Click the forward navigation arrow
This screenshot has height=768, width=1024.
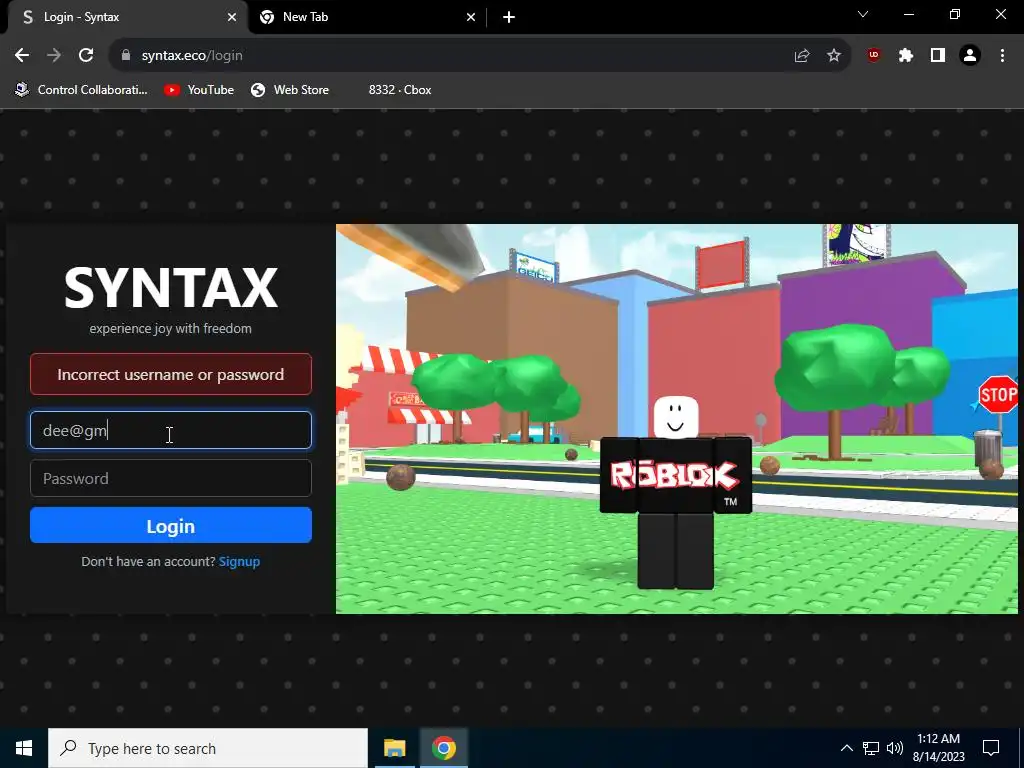click(54, 56)
